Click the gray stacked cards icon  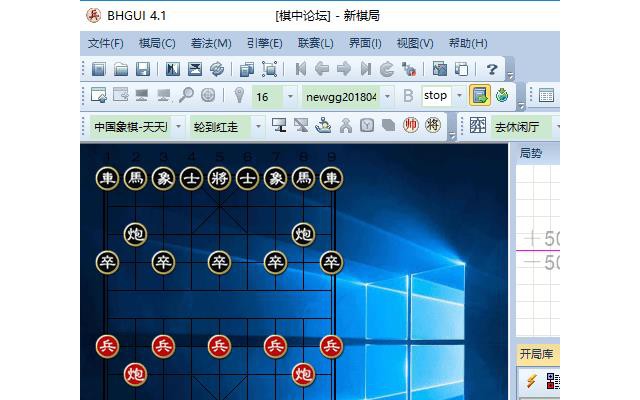(x=388, y=125)
